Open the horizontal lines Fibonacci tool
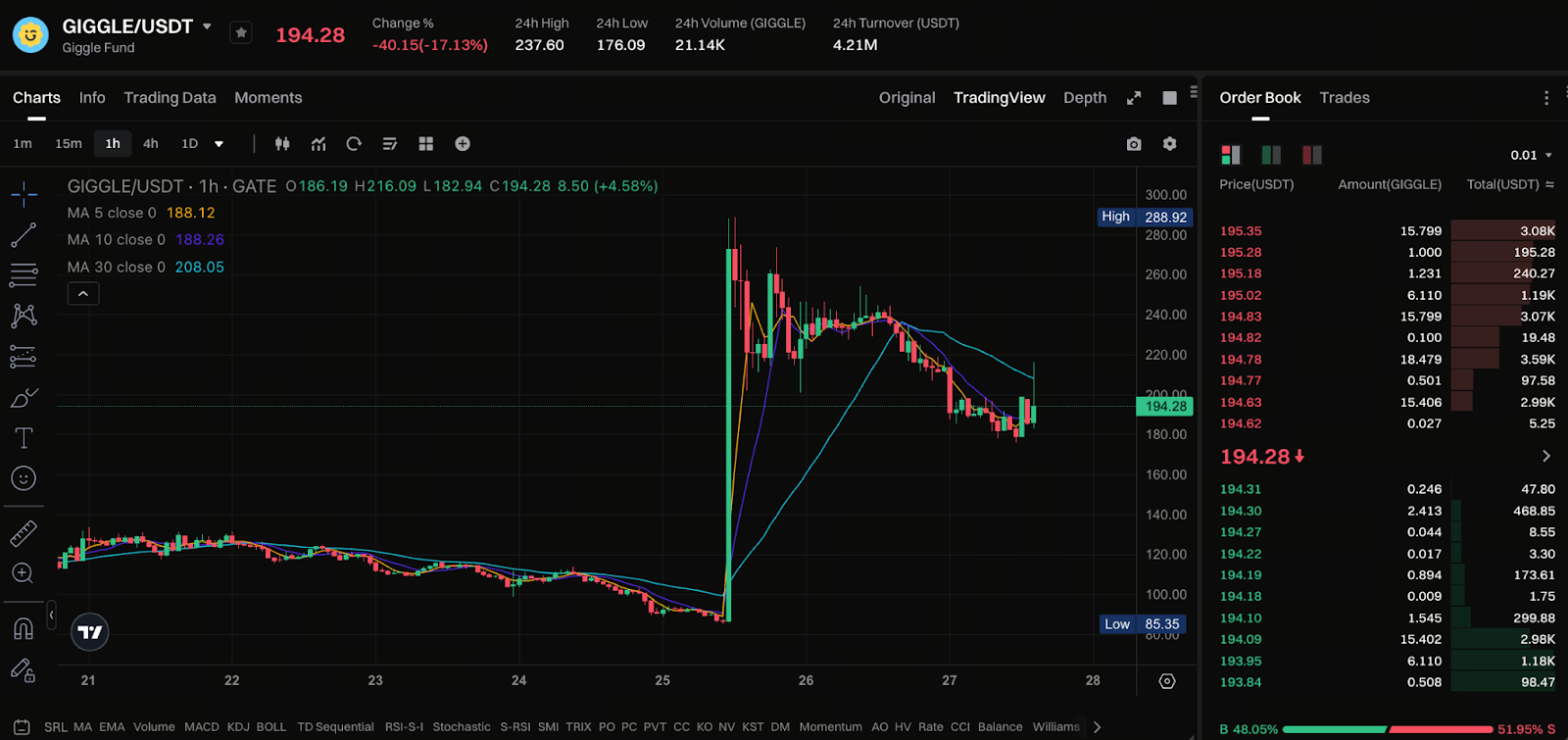Viewport: 1568px width, 740px height. tap(24, 275)
